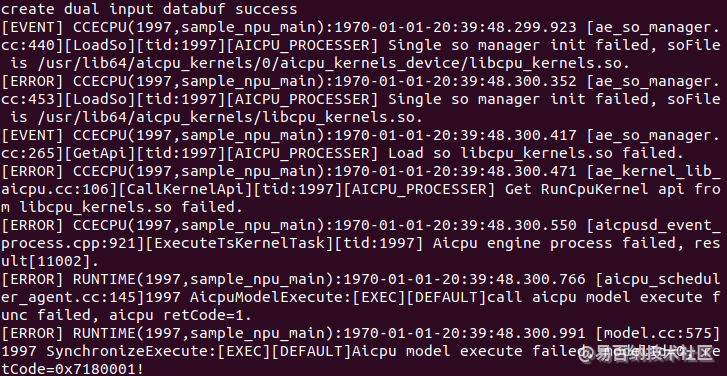
Task: Click the '[ExecuteTsKernelTask]' function tag
Action: pyautogui.click(x=239, y=243)
